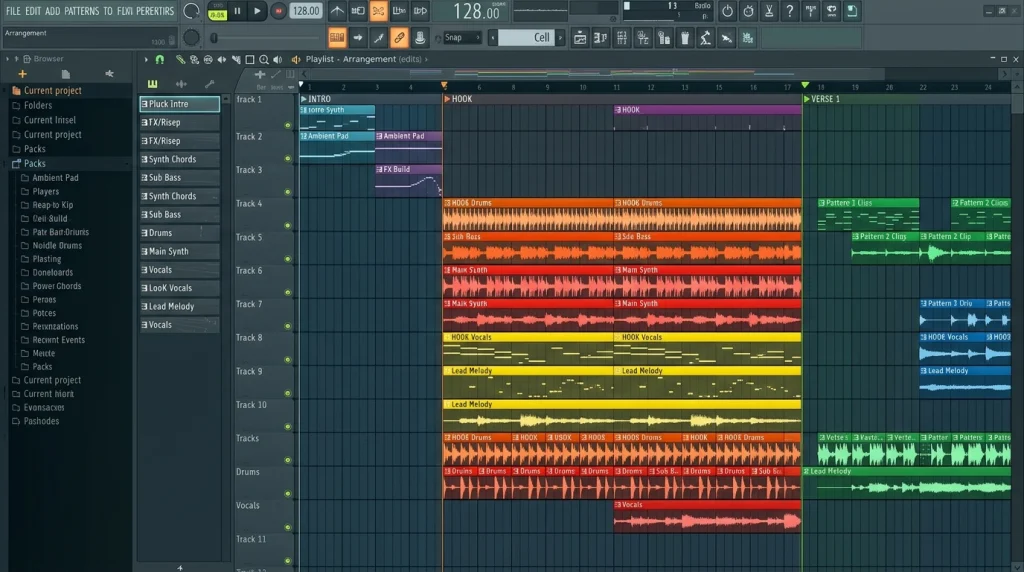
Task: Click the play button in the transport bar
Action: point(257,11)
